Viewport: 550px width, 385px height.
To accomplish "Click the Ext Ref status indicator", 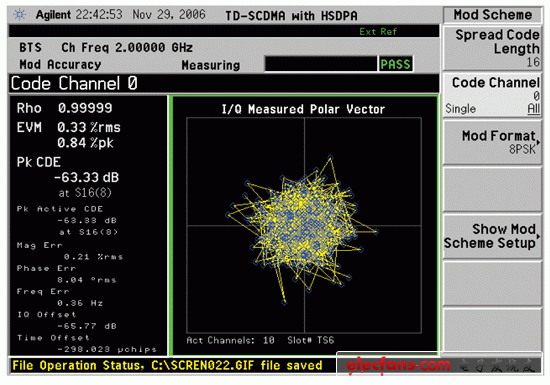I will pos(378,32).
